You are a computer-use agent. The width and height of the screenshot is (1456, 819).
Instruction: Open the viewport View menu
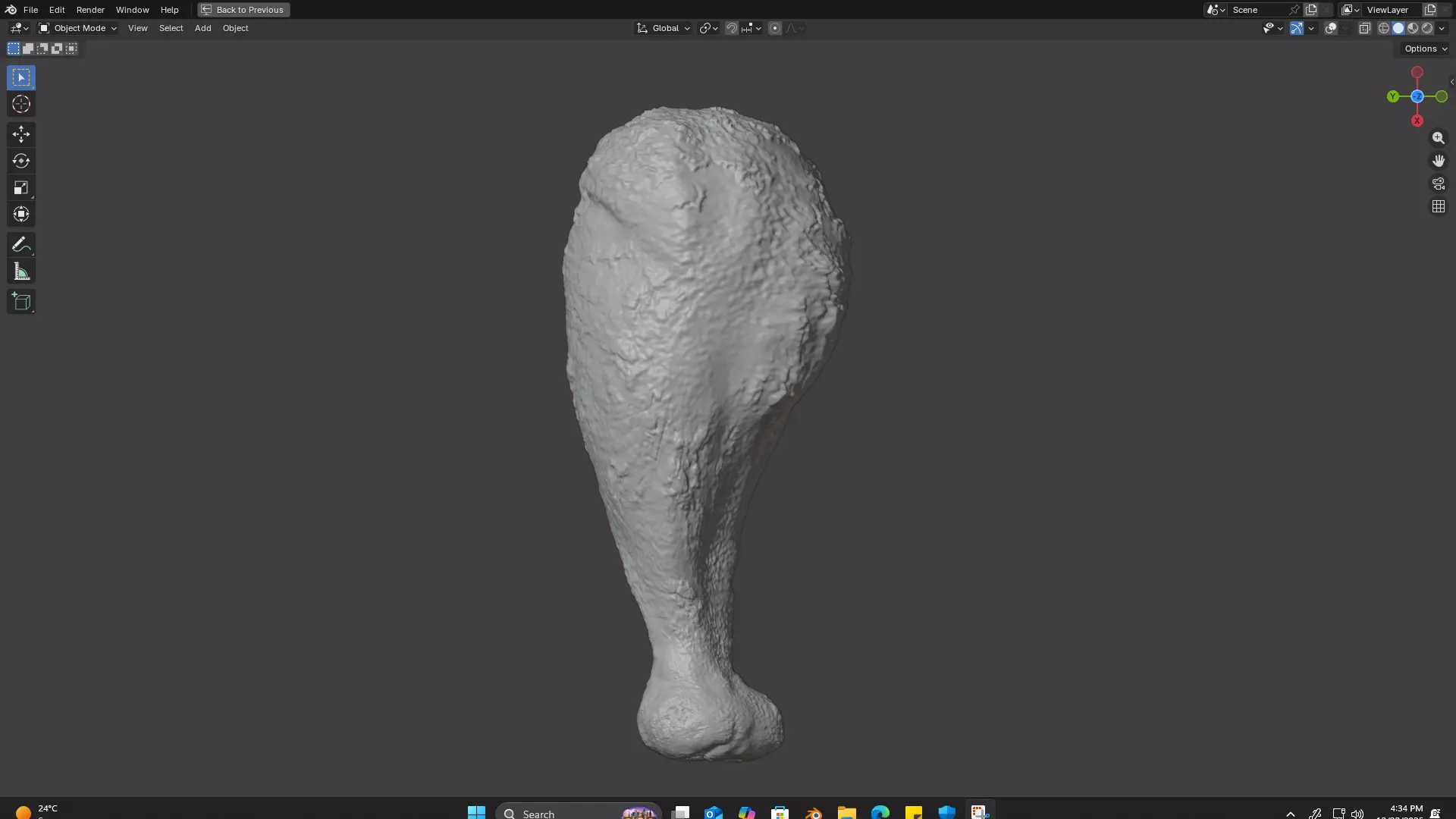point(138,28)
